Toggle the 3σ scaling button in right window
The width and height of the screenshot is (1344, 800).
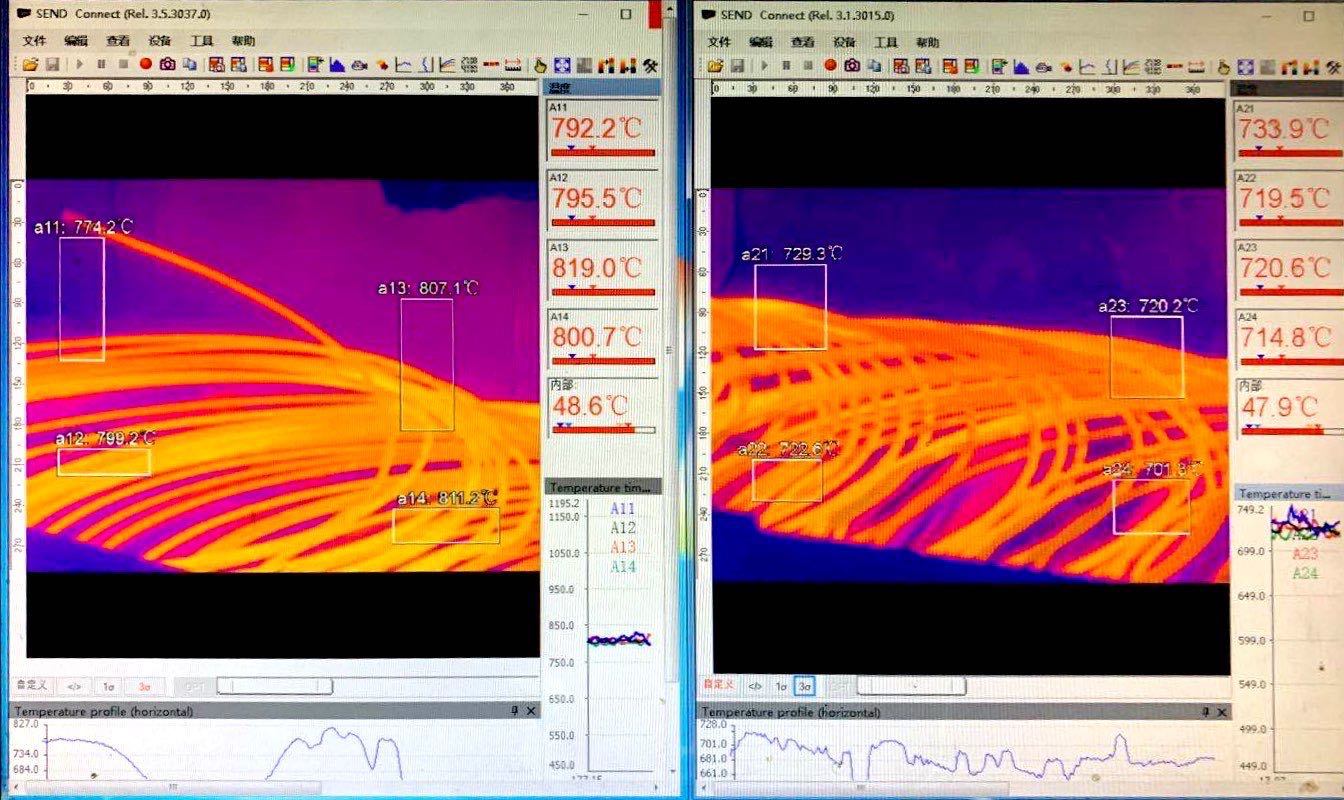coord(805,686)
